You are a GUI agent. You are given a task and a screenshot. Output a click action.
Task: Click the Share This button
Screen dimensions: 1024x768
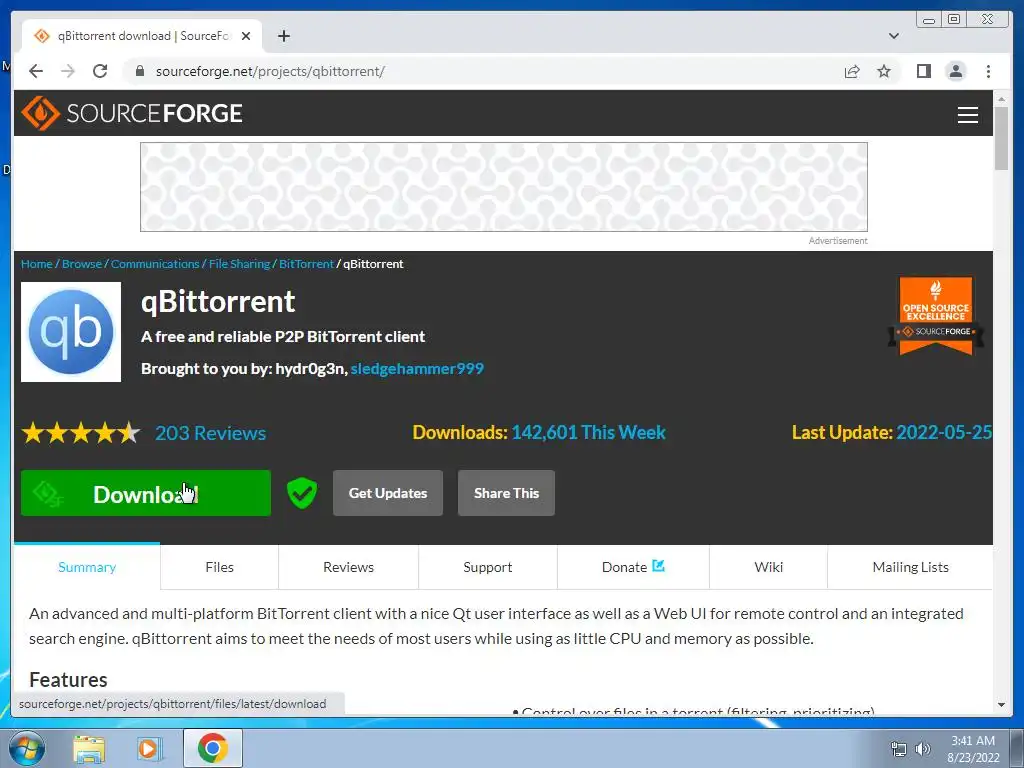click(506, 493)
